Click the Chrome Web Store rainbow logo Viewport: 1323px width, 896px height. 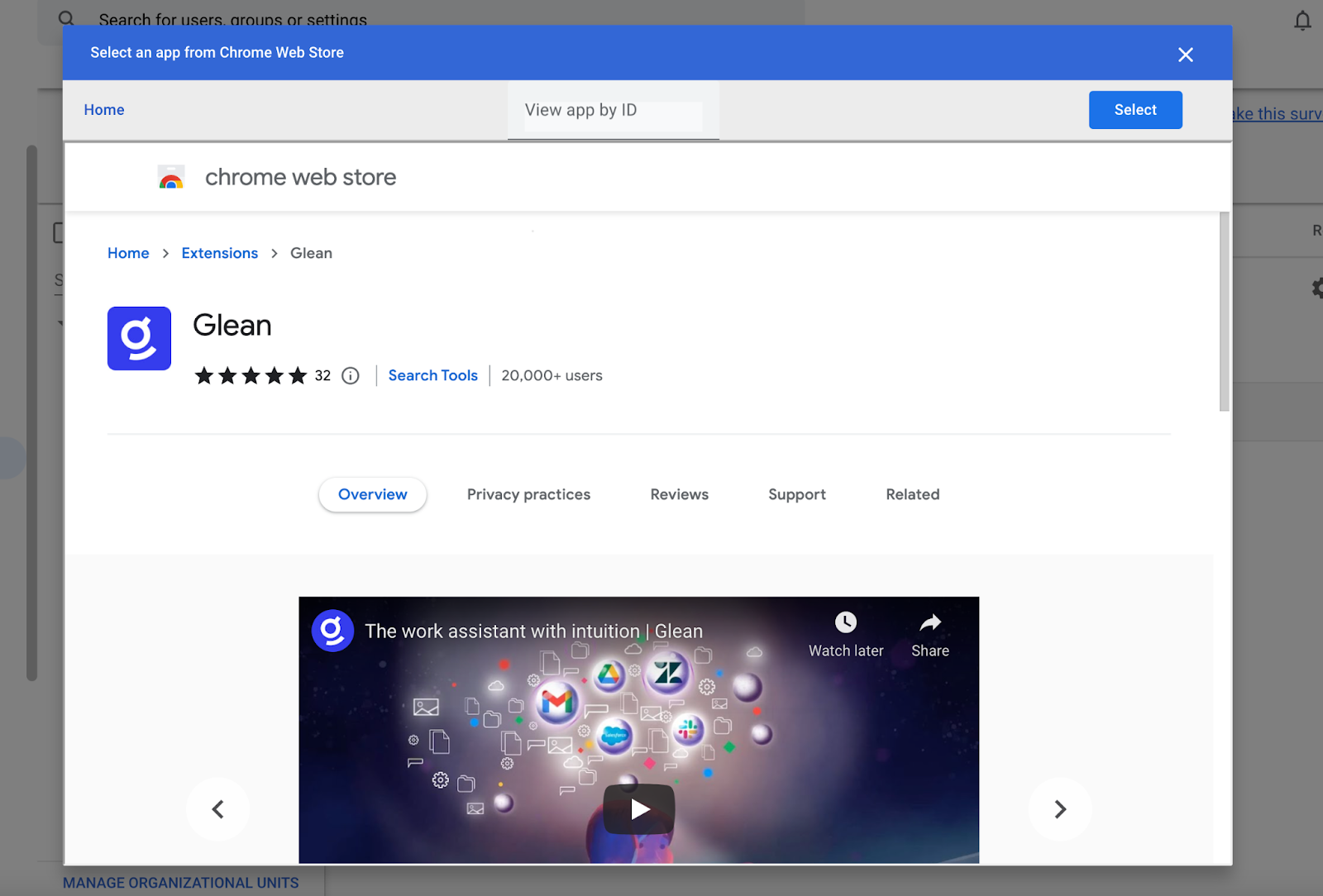click(x=171, y=177)
